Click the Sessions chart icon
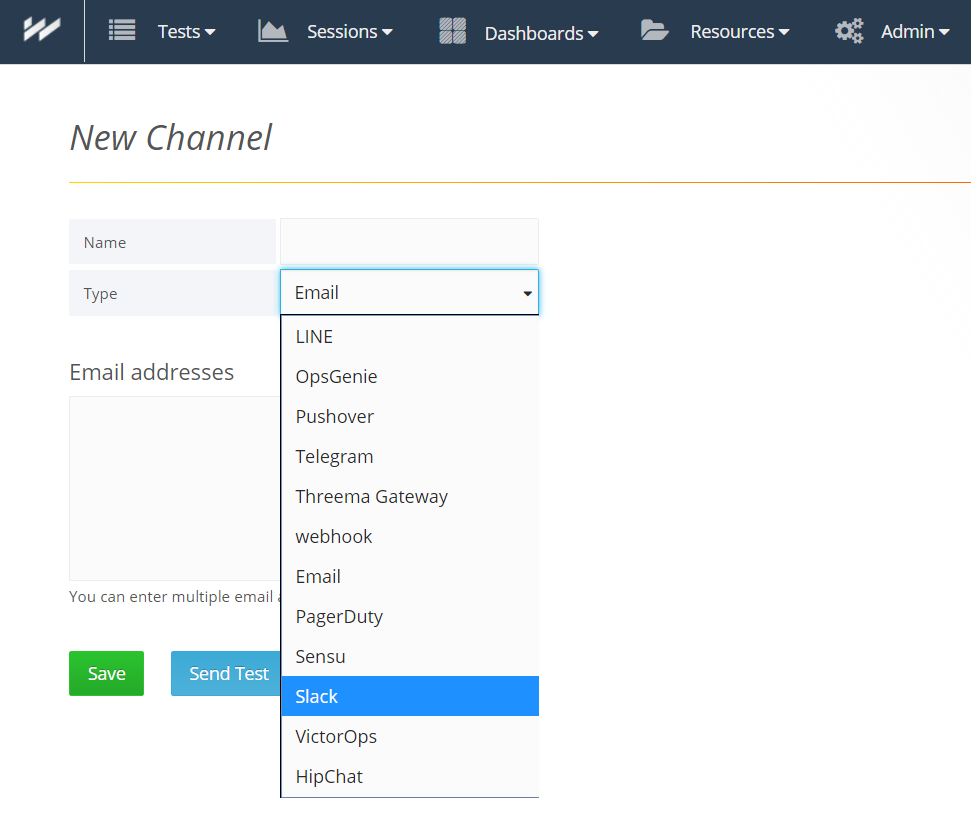This screenshot has width=971, height=837. coord(273,31)
